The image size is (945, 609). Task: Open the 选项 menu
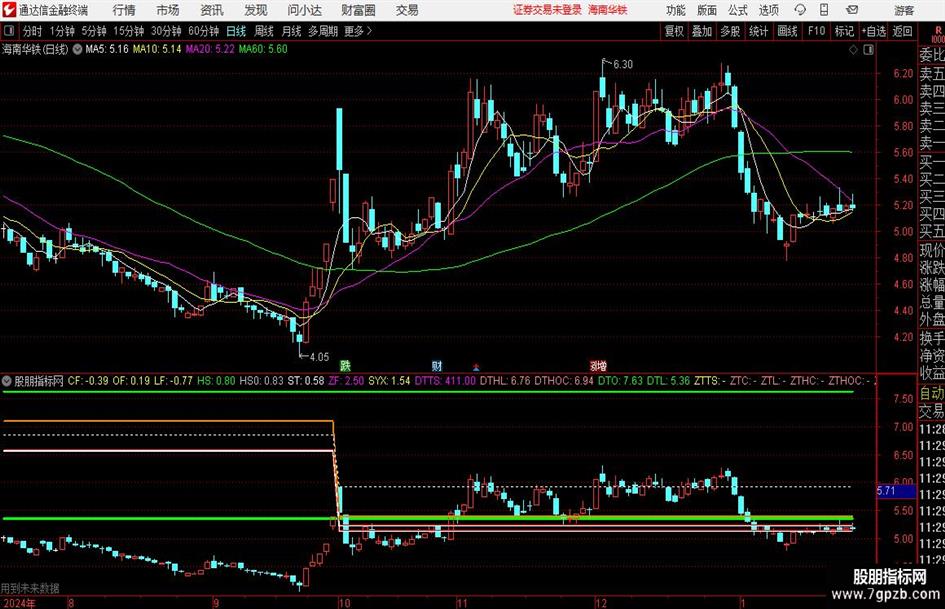[768, 10]
